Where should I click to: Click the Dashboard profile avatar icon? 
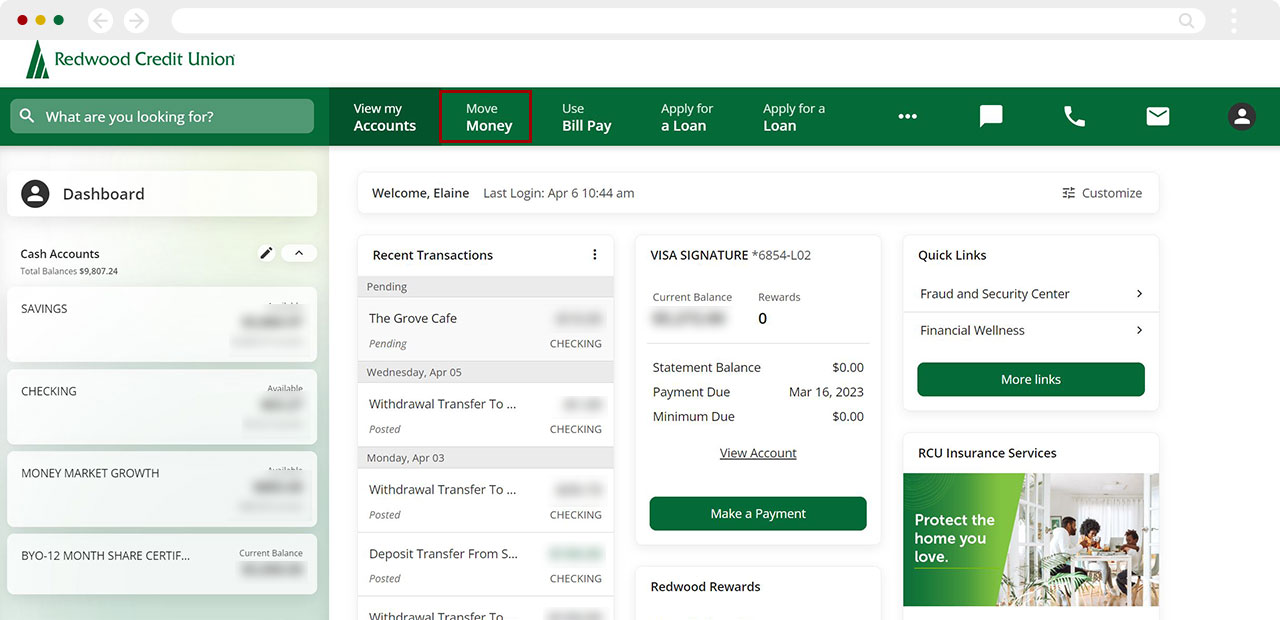[x=35, y=194]
